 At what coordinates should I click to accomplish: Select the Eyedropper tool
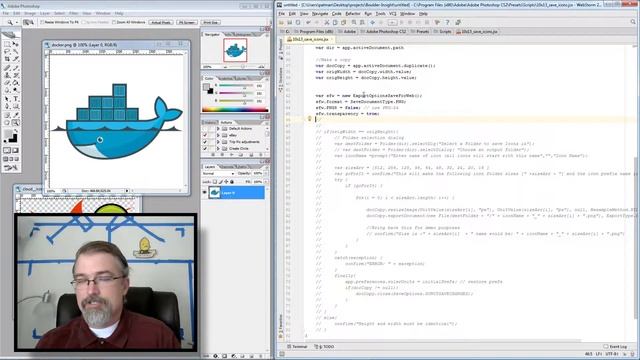pos(16,115)
